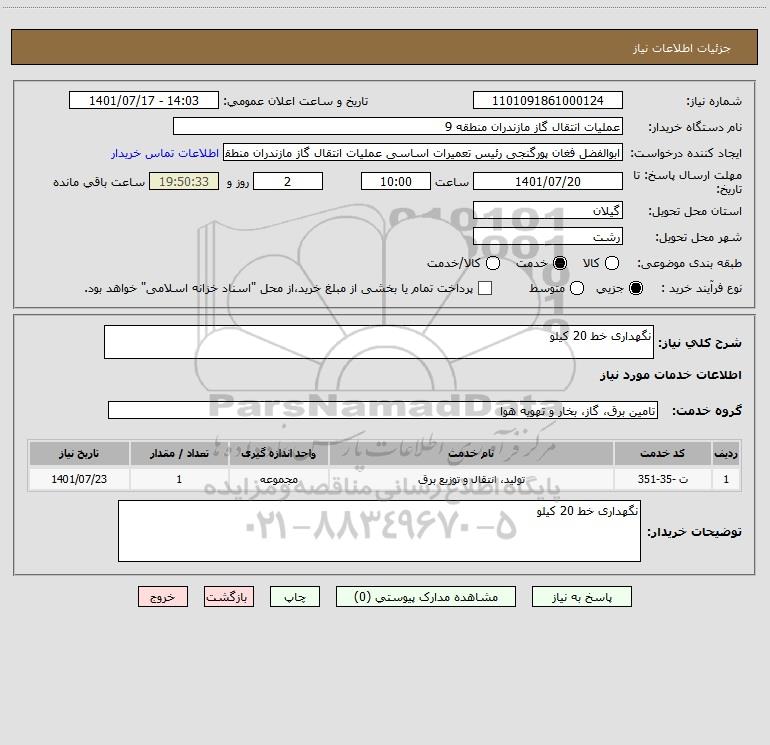Click the quantity cell in the service row
770x745 pixels.
(x=179, y=479)
